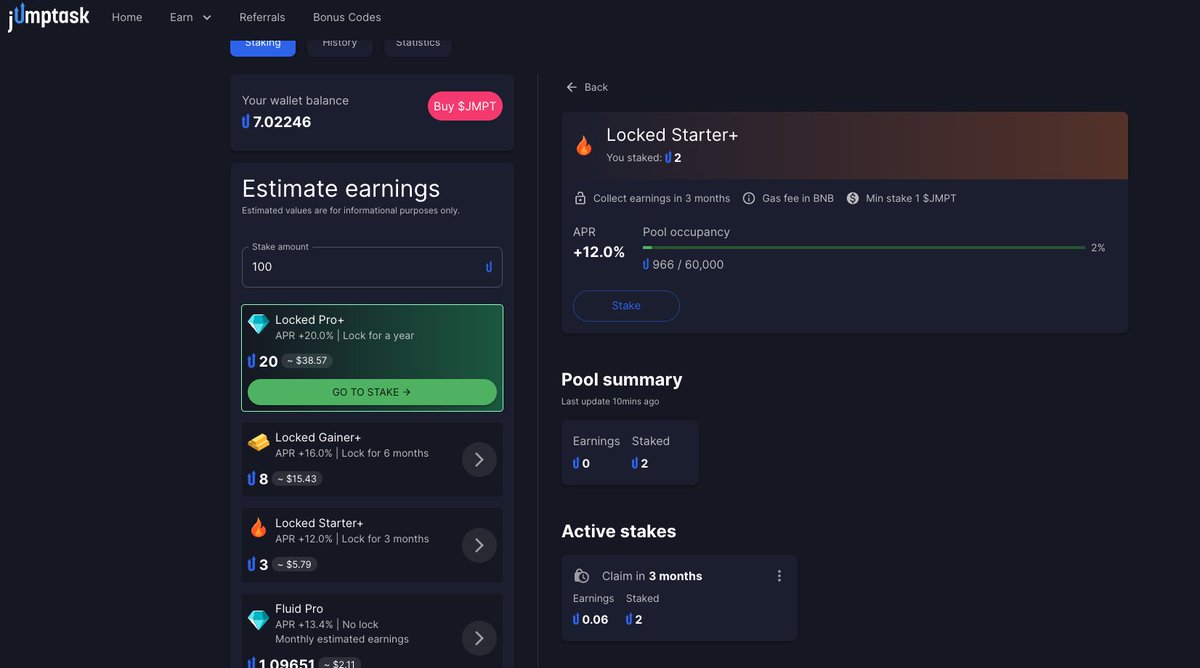Click the GO TO STAKE button
The width and height of the screenshot is (1200, 668).
coord(372,392)
